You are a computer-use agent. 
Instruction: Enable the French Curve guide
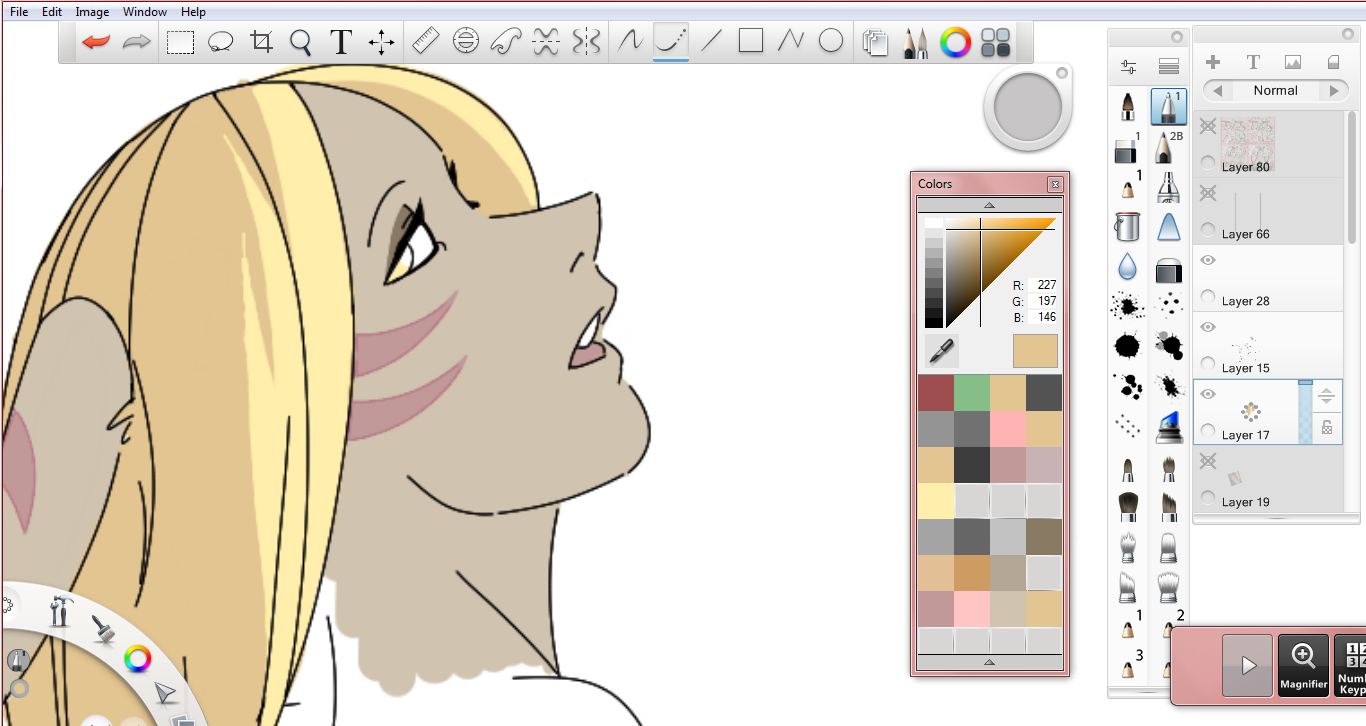pyautogui.click(x=506, y=42)
